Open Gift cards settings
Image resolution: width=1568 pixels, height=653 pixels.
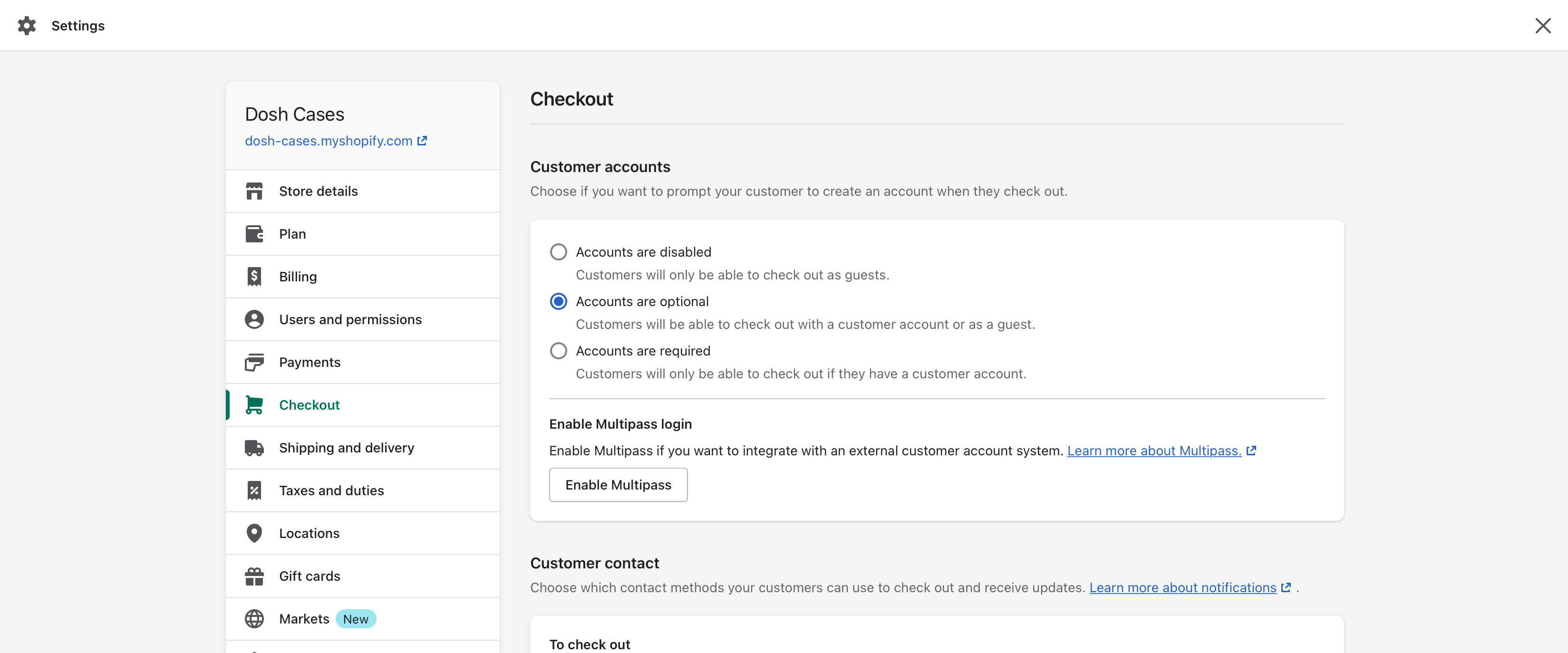(363, 576)
